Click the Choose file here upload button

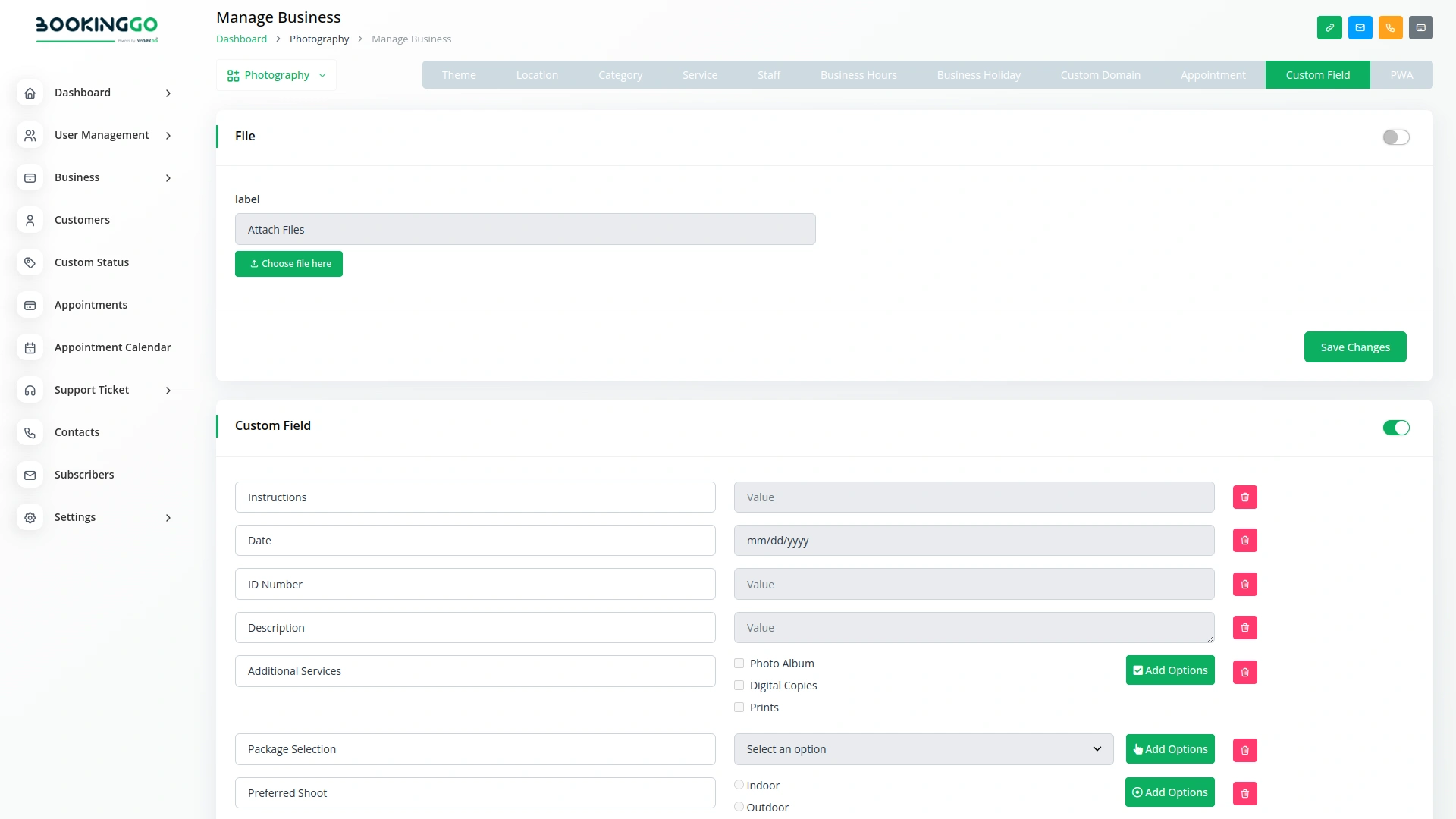click(x=289, y=263)
